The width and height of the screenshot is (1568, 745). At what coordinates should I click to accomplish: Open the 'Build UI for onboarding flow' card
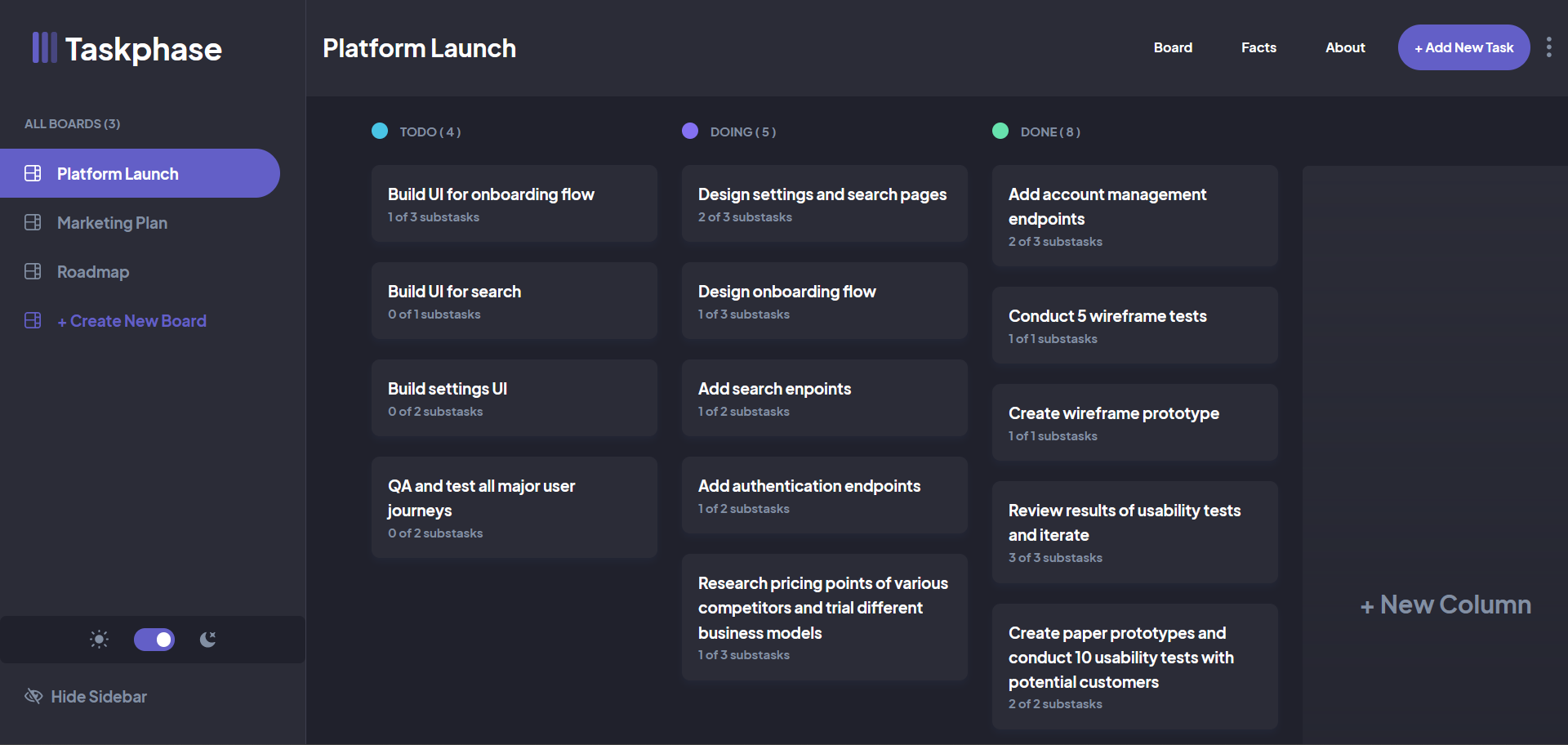(x=514, y=203)
